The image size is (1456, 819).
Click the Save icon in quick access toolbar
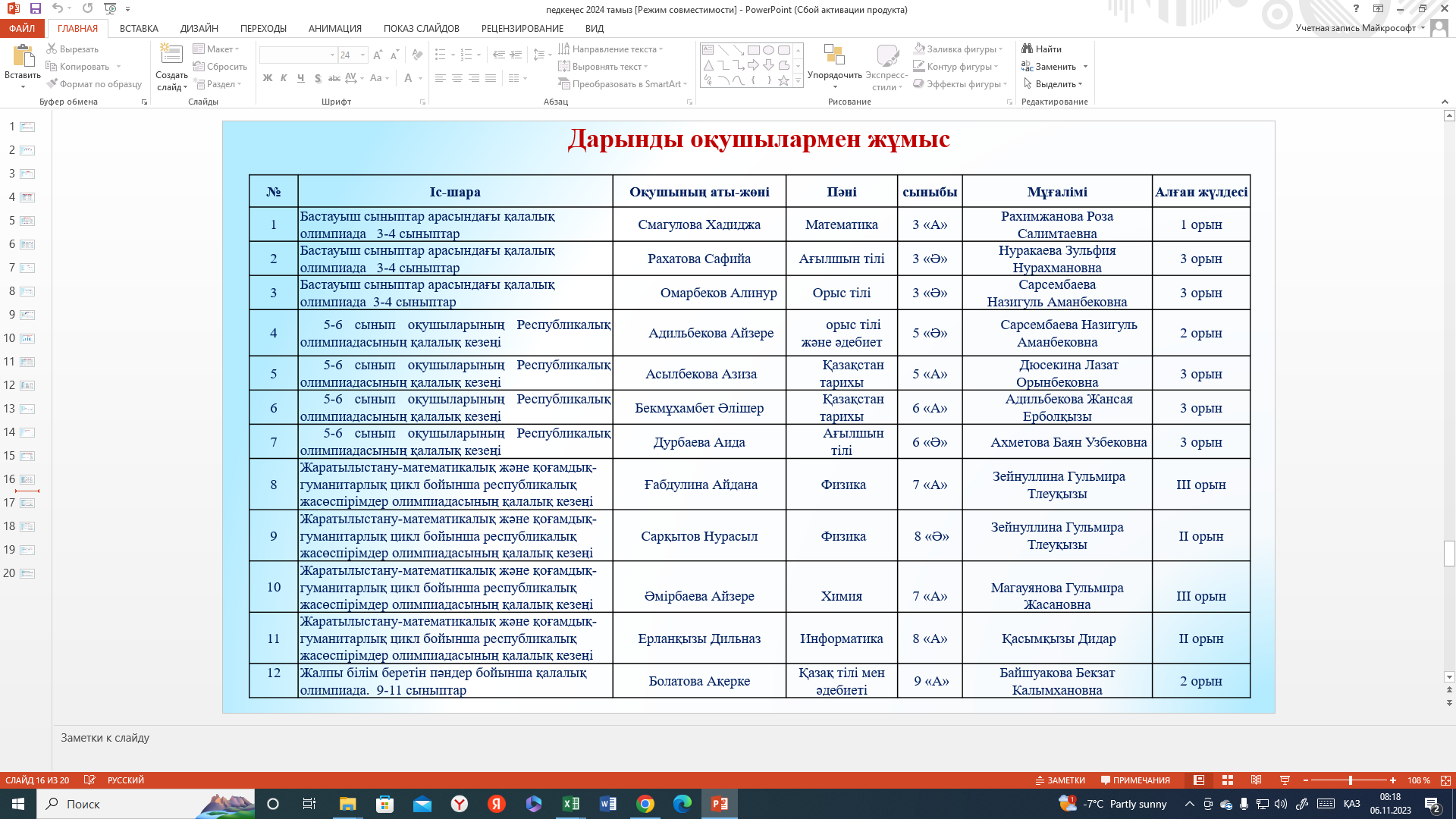click(35, 8)
